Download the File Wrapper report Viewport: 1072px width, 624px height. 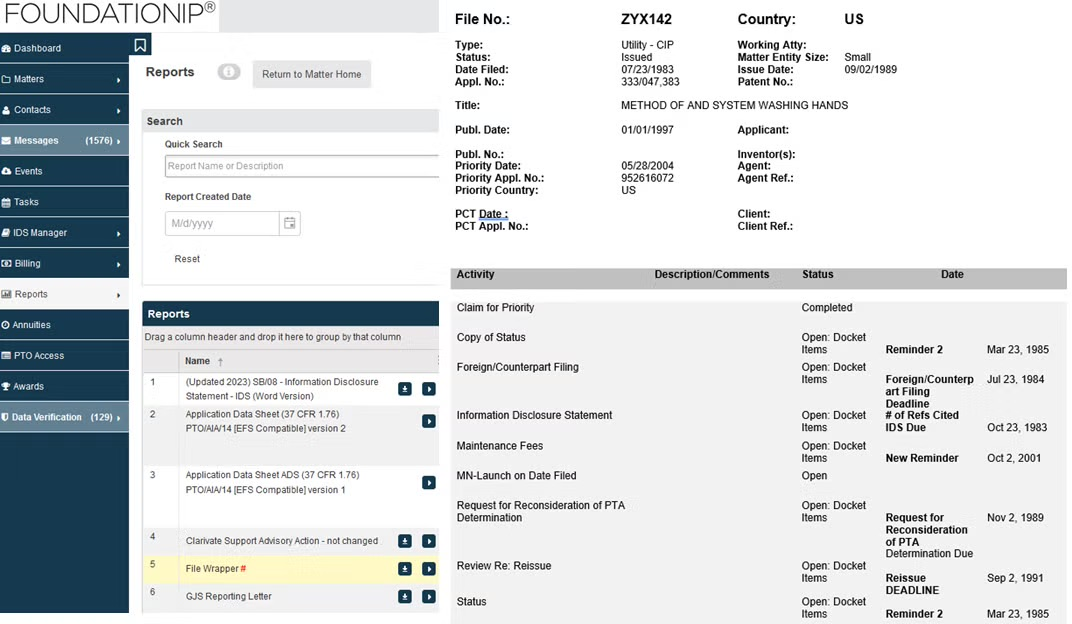click(x=405, y=569)
